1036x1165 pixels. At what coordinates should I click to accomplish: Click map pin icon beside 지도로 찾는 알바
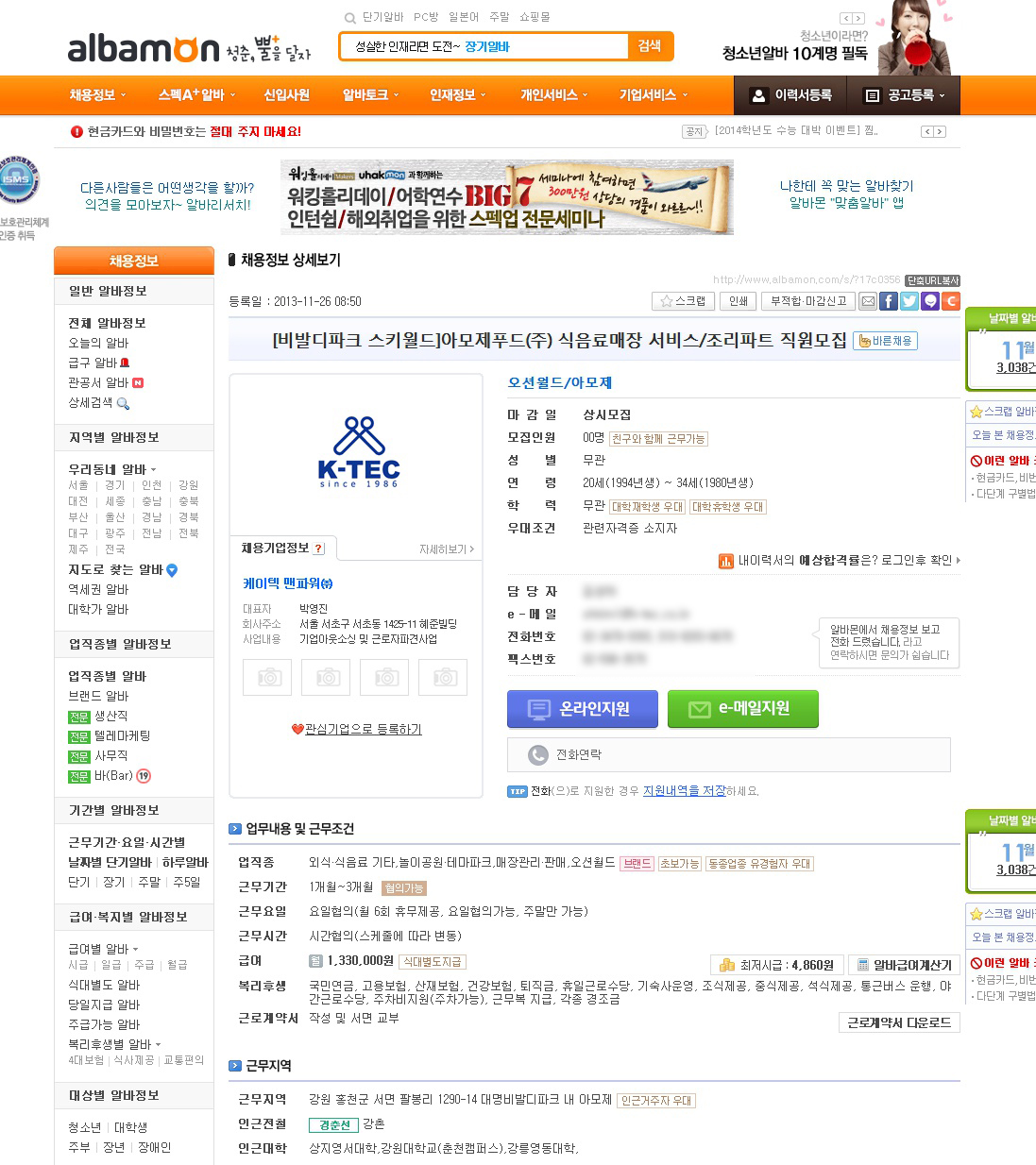[x=172, y=569]
